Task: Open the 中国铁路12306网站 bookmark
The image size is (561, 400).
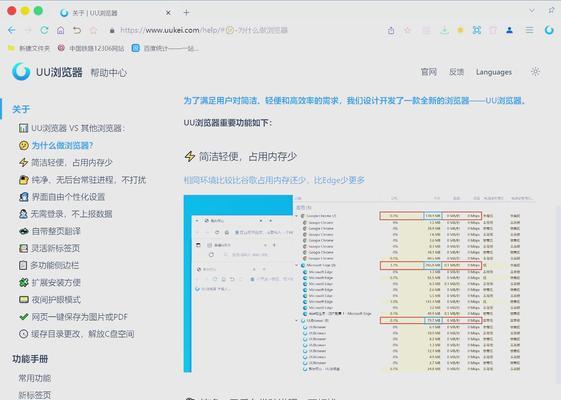Action: click(x=91, y=48)
